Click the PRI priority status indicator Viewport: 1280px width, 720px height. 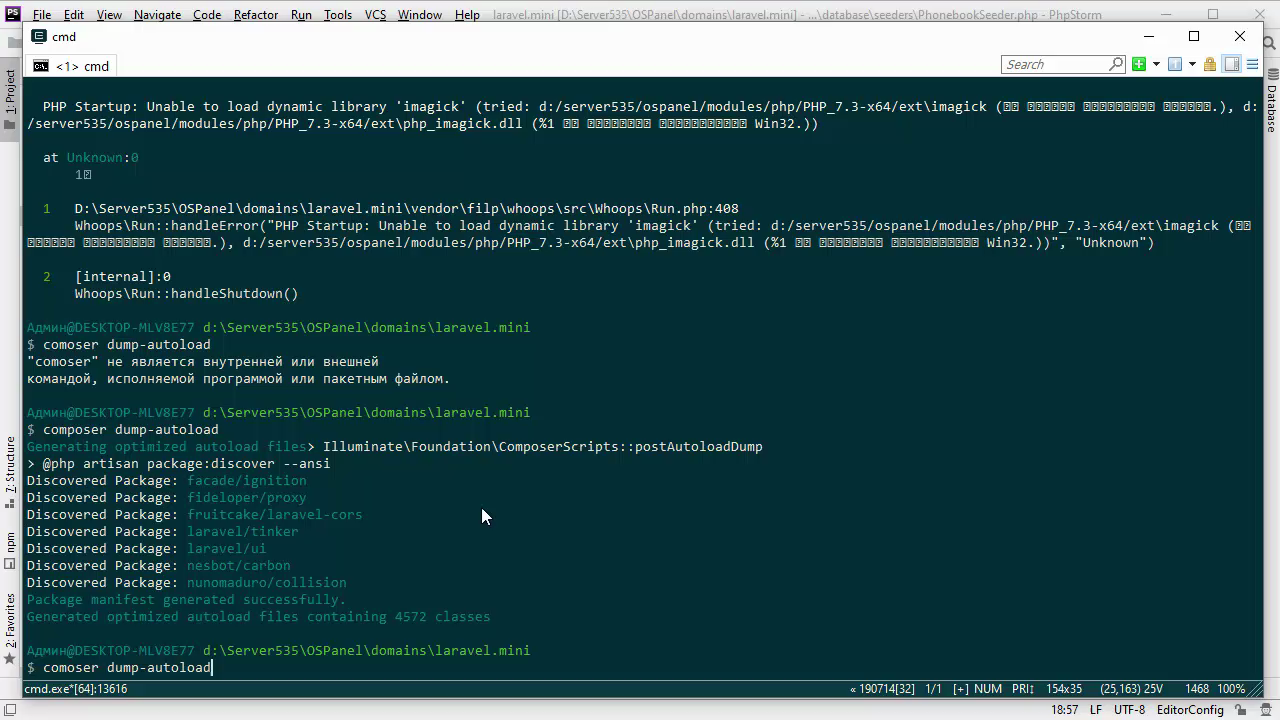pos(1023,689)
